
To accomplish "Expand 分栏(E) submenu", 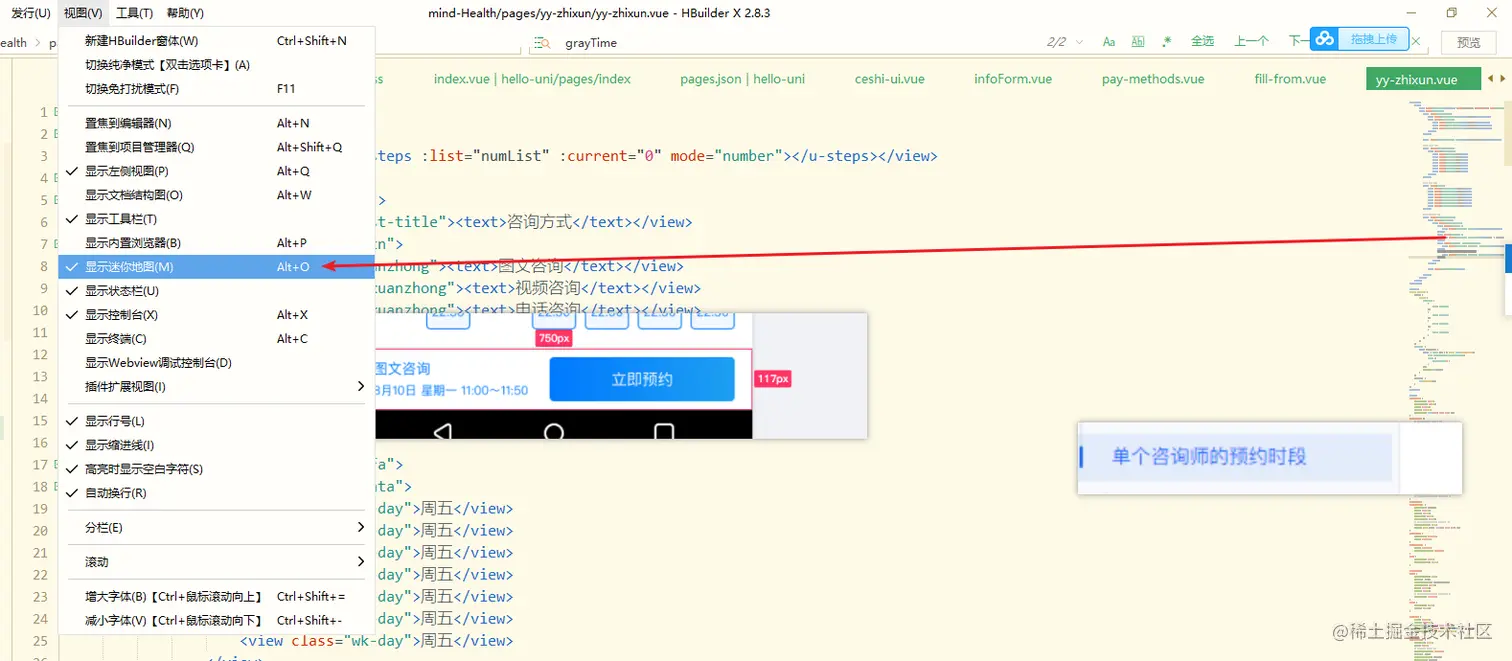I will [x=216, y=527].
